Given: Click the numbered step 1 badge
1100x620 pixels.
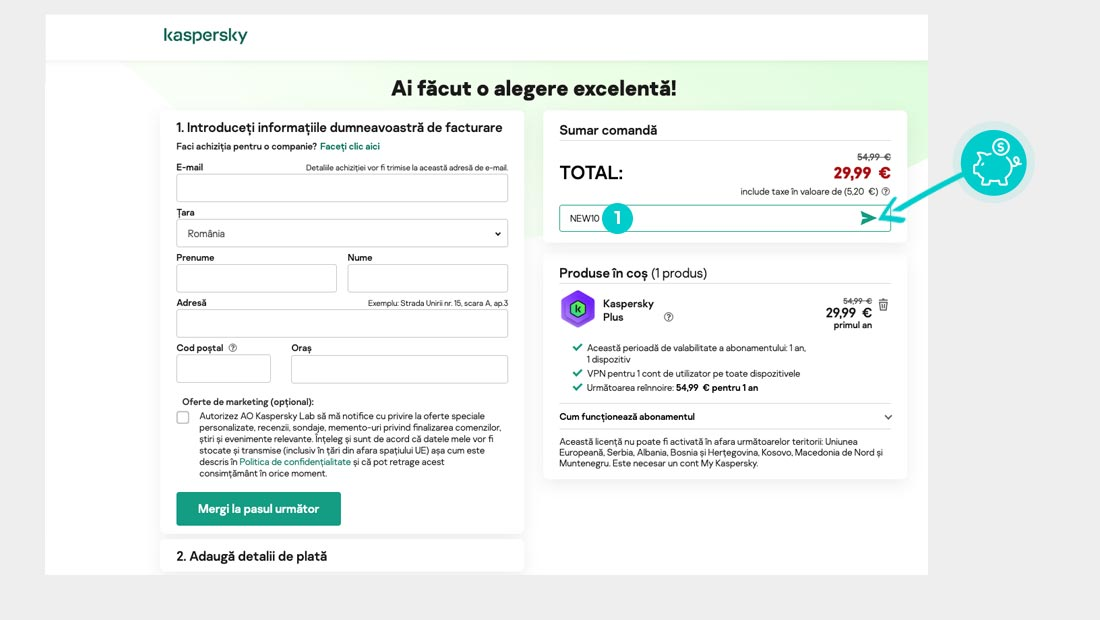Looking at the screenshot, I should coord(617,218).
